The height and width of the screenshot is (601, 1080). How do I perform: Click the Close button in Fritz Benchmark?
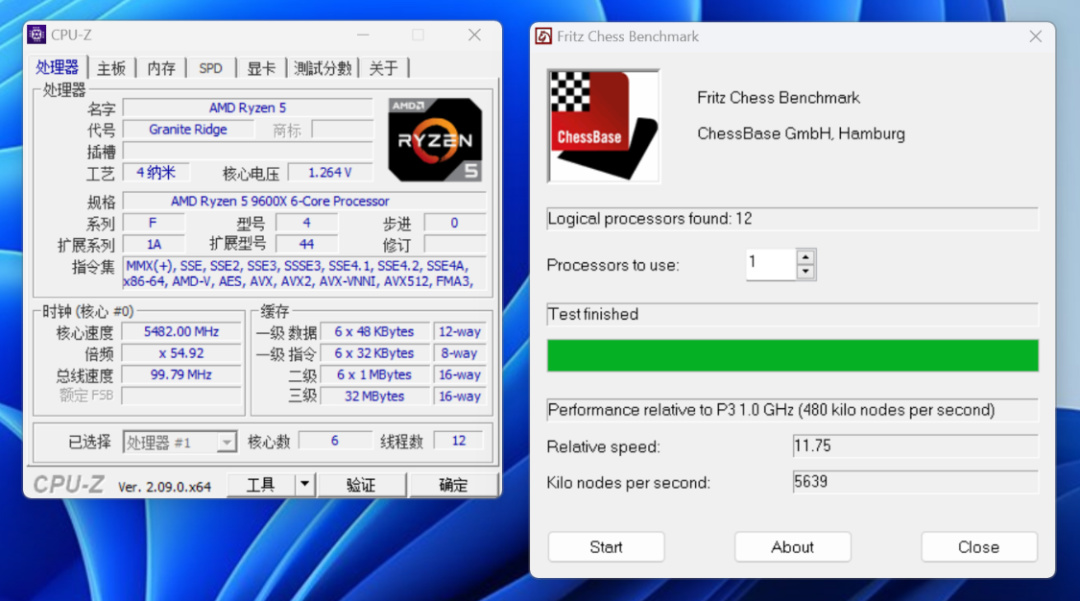click(x=979, y=547)
